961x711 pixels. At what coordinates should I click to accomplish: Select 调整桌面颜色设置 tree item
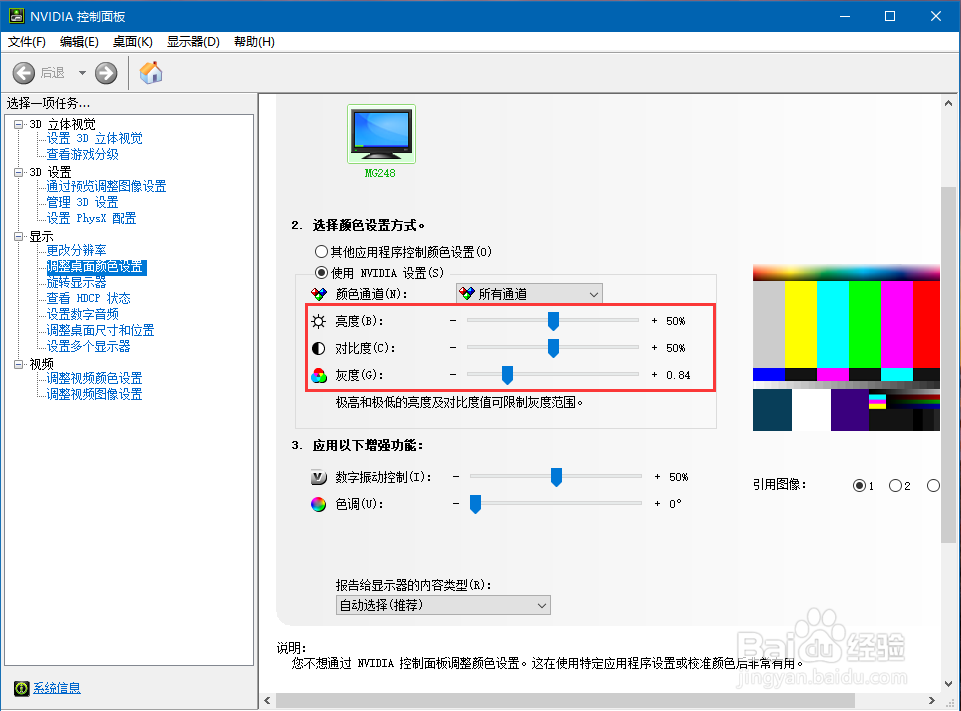tap(96, 267)
